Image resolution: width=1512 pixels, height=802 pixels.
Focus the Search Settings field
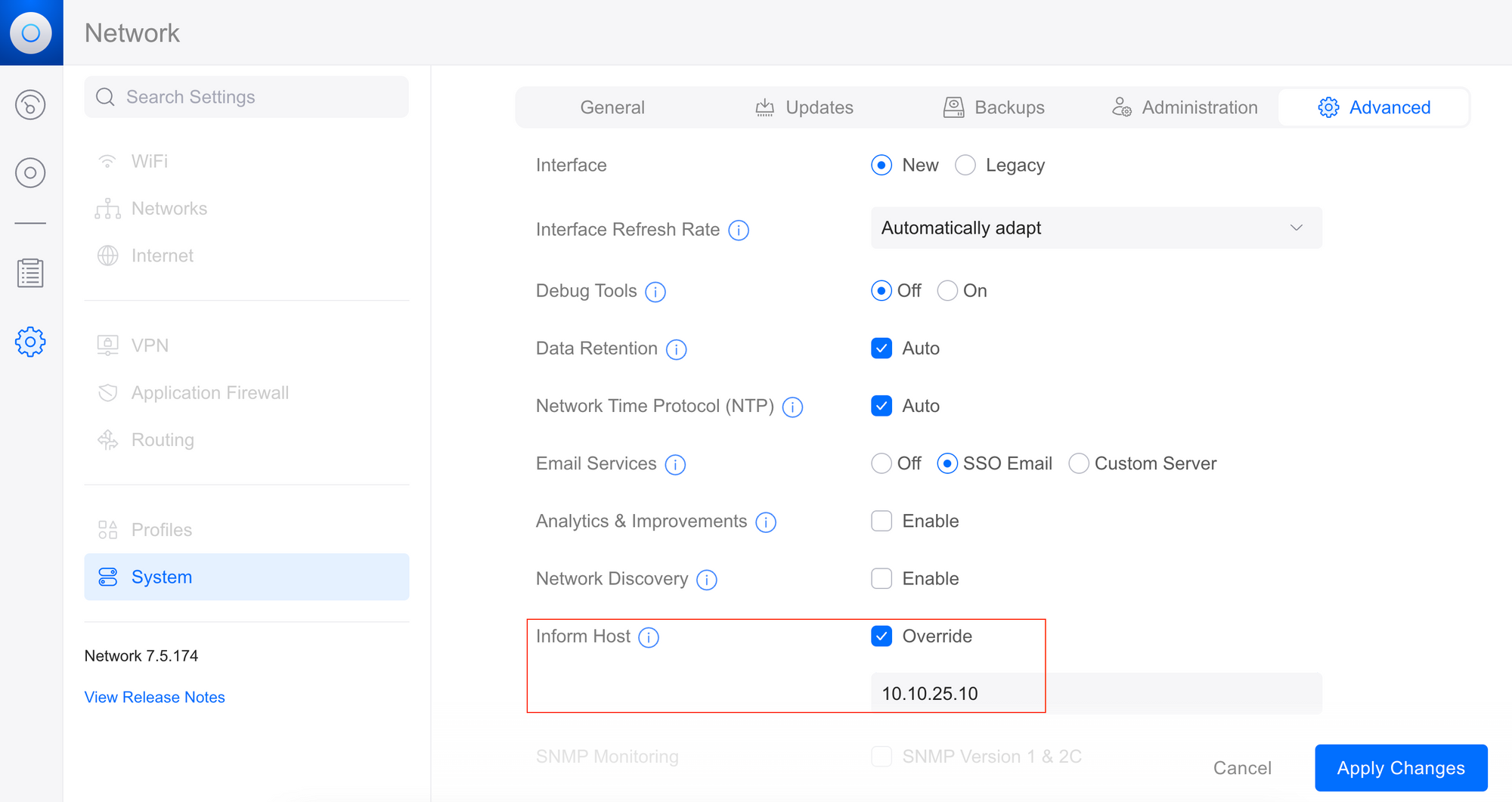[x=246, y=97]
